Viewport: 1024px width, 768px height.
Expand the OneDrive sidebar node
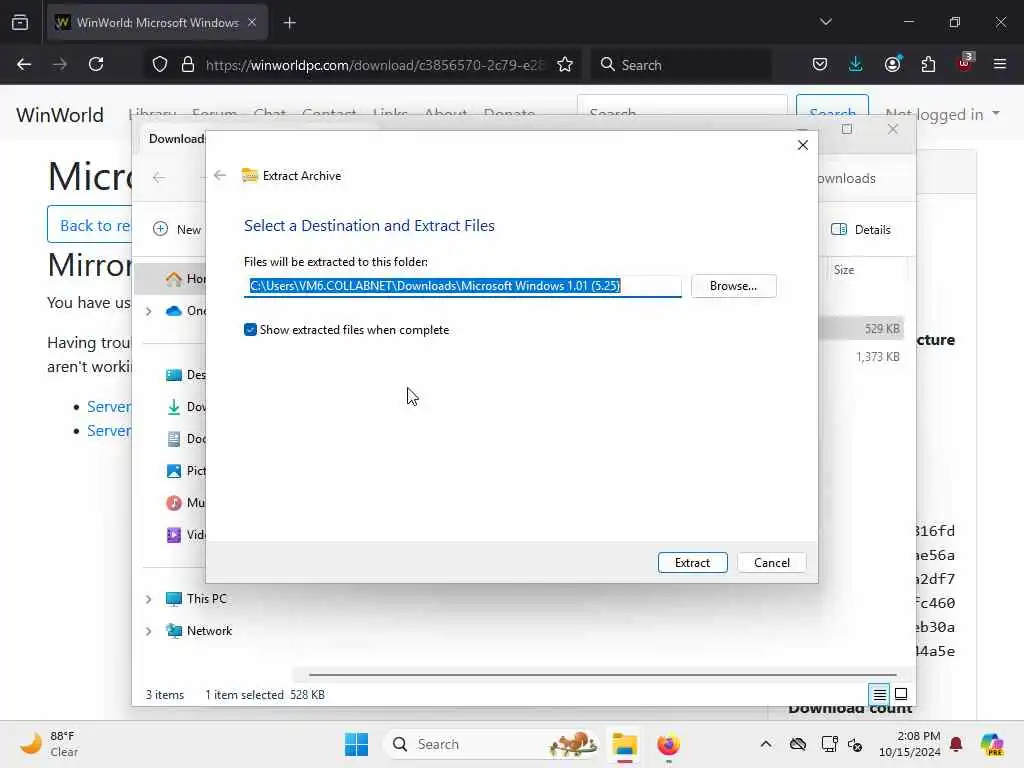tap(149, 311)
